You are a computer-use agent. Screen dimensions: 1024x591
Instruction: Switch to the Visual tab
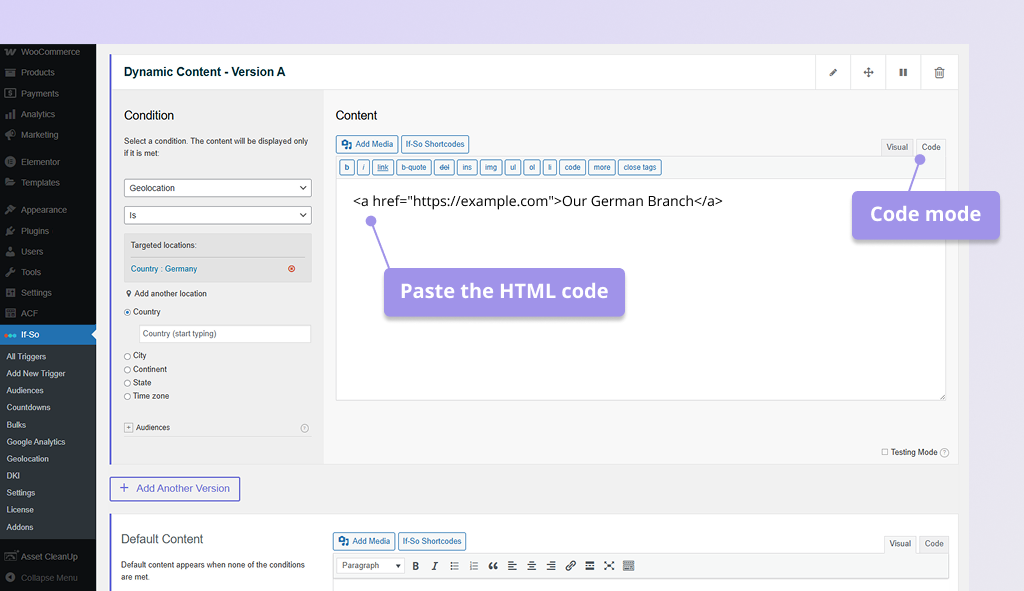coord(897,146)
